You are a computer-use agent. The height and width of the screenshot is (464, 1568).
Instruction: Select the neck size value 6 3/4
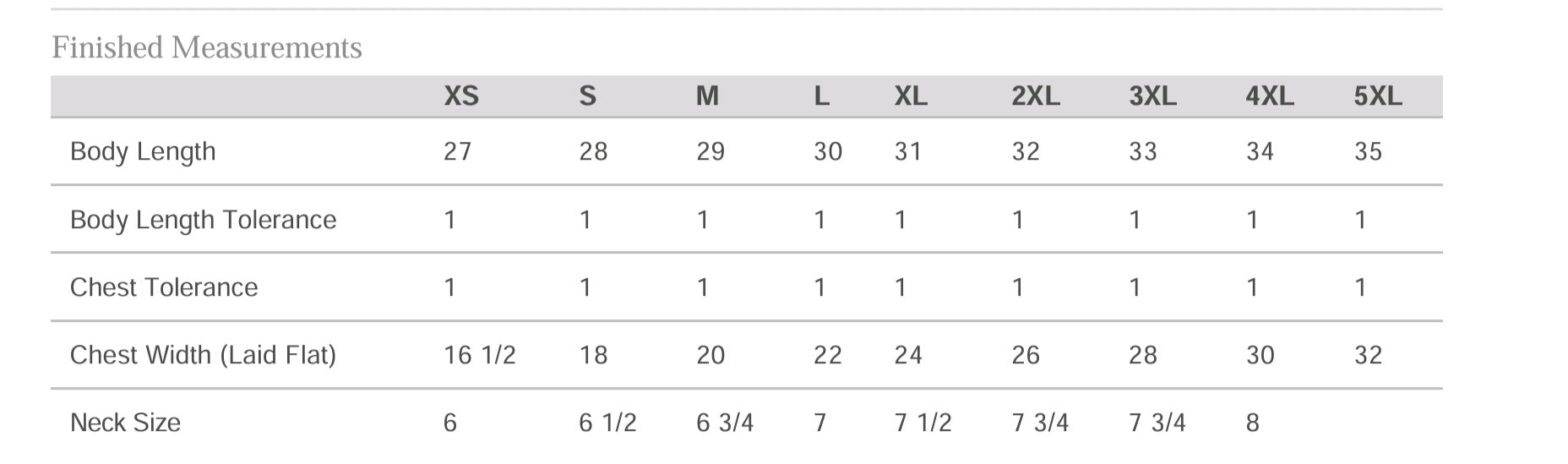725,423
